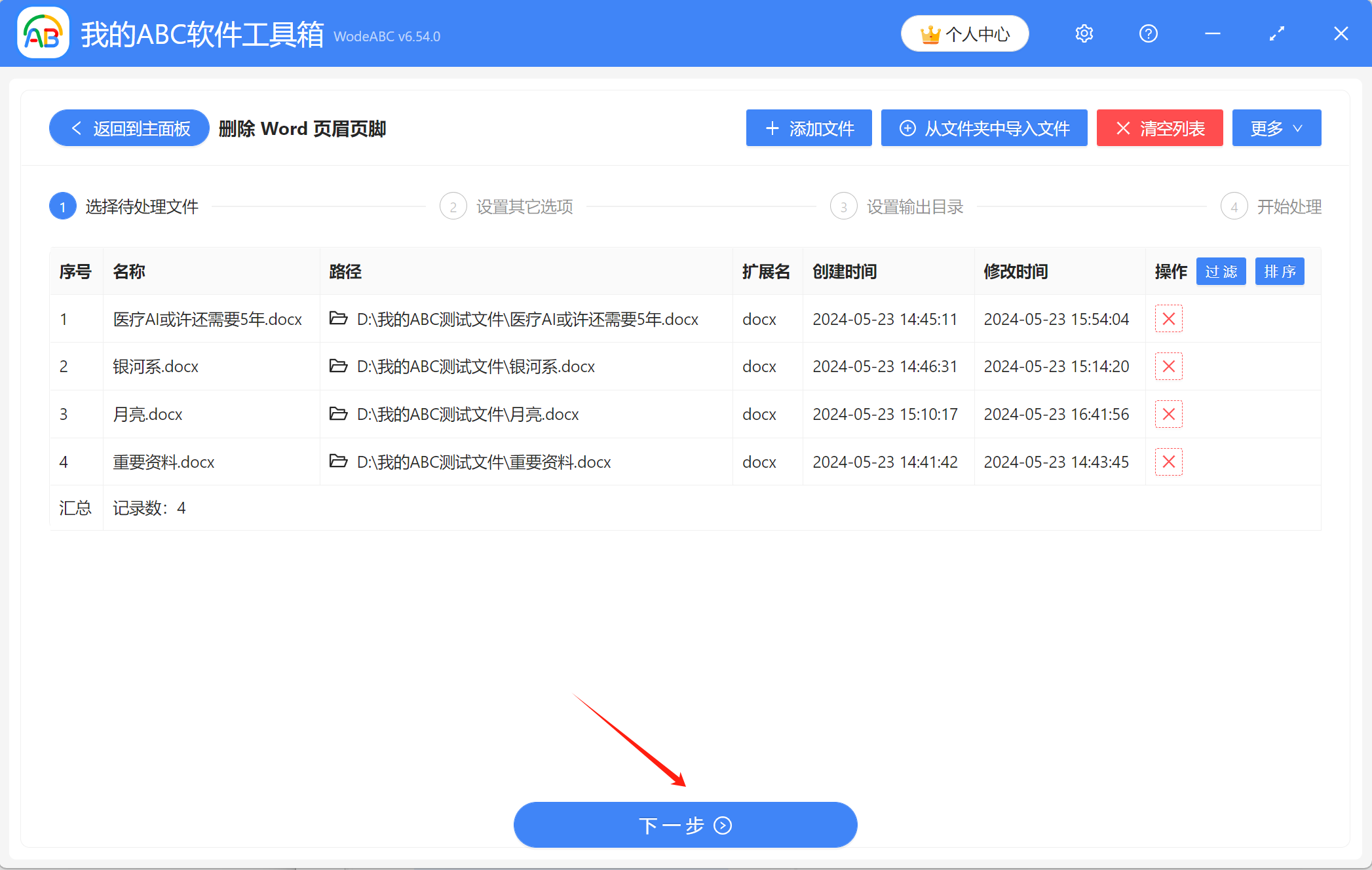
Task: Clear all files with 清空列表
Action: coord(1160,128)
